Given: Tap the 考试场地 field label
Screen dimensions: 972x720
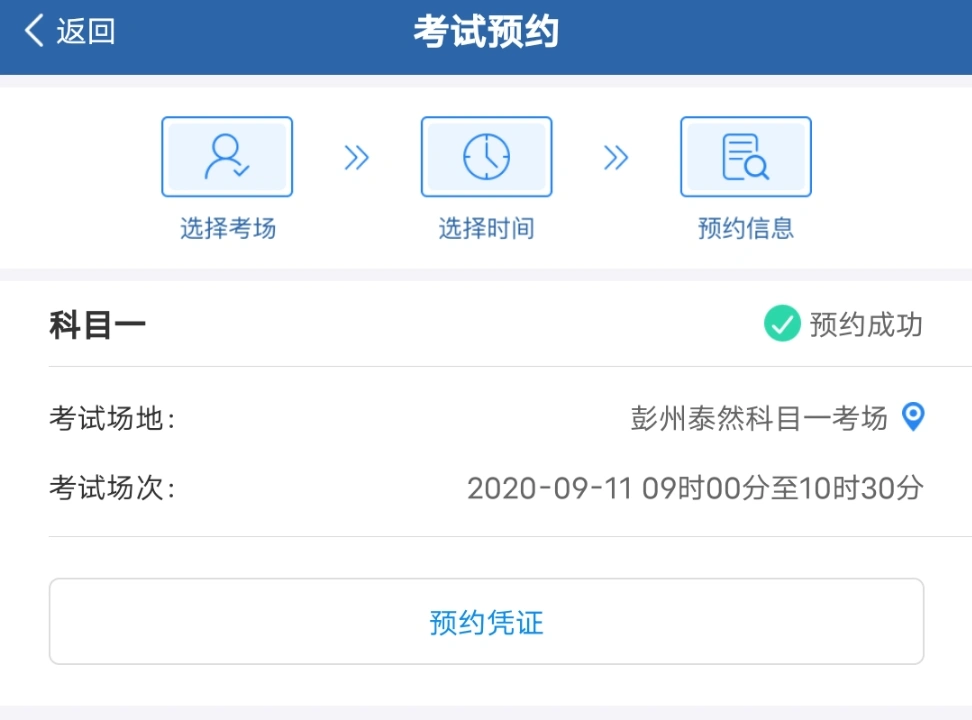Looking at the screenshot, I should (112, 418).
